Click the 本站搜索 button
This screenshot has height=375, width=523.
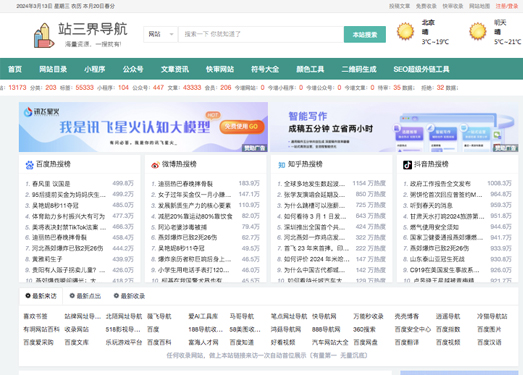tap(365, 34)
